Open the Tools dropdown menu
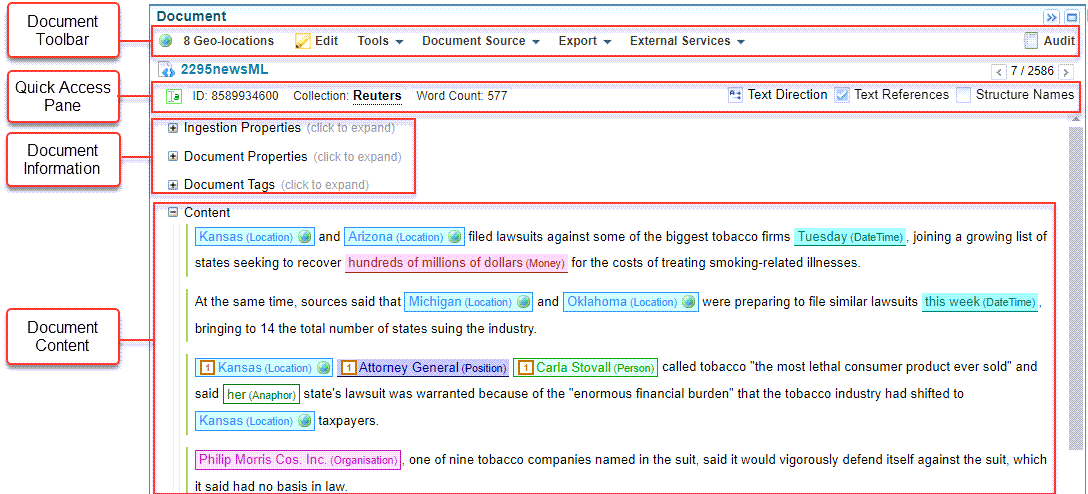Image resolution: width=1088 pixels, height=494 pixels. pyautogui.click(x=380, y=42)
